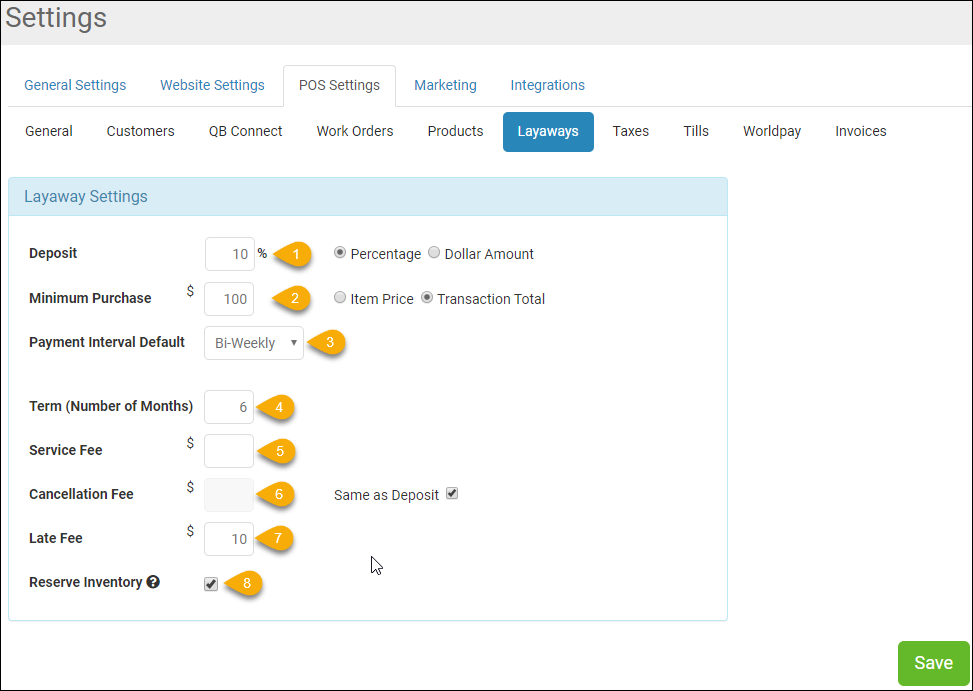This screenshot has height=691, width=973.
Task: Go to the Worldpay tab
Action: [771, 131]
